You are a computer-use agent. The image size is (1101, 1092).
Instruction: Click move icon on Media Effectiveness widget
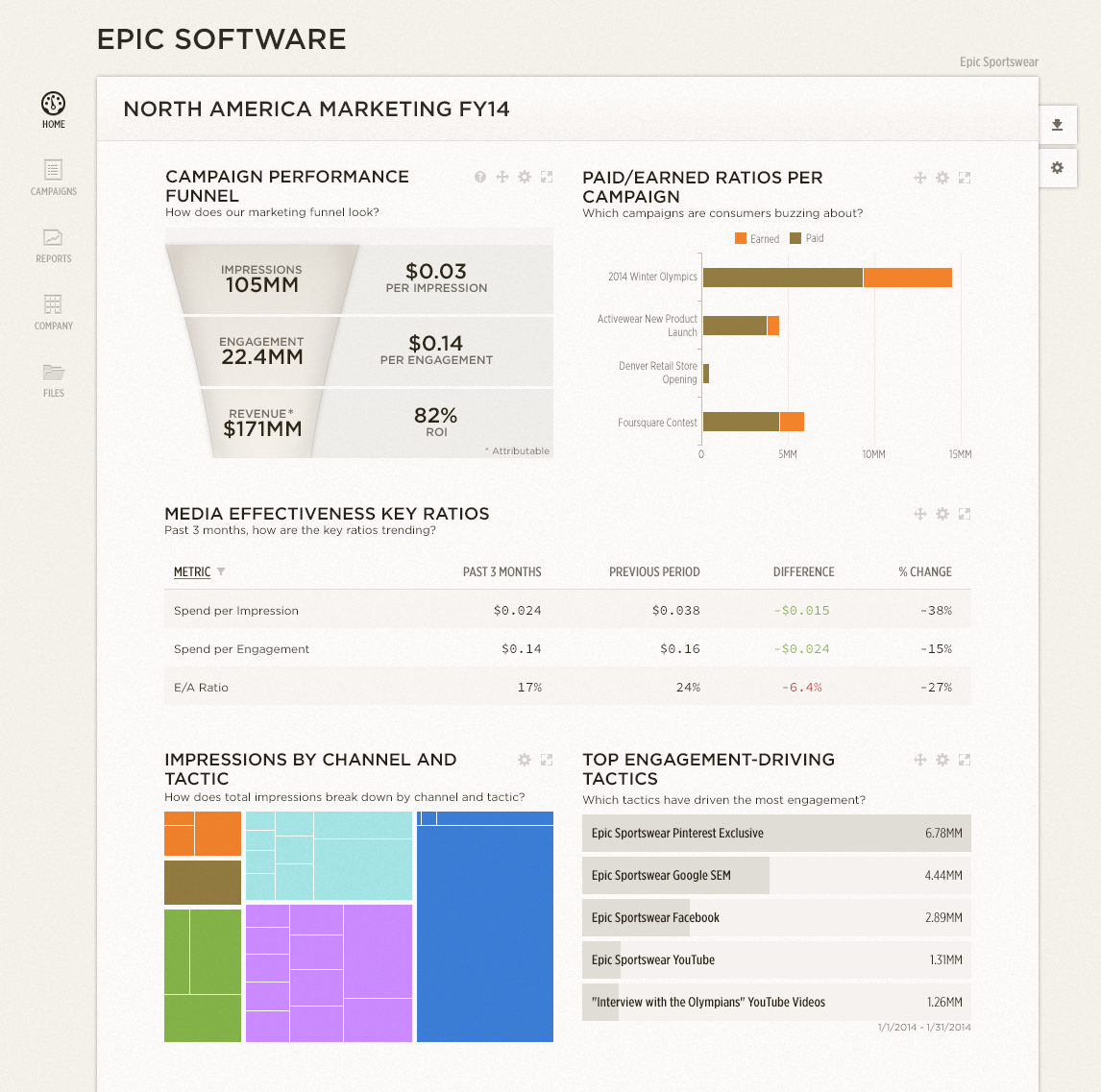[x=919, y=514]
